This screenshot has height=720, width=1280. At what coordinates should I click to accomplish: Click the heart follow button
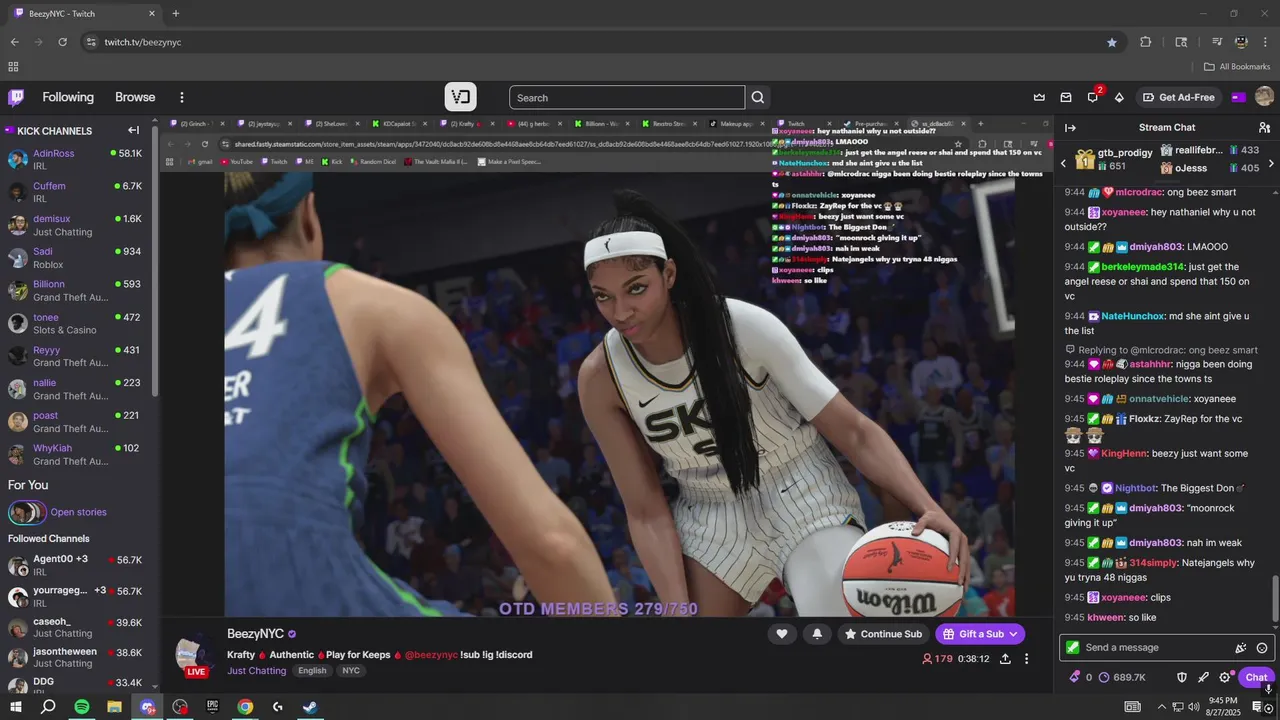click(x=782, y=634)
